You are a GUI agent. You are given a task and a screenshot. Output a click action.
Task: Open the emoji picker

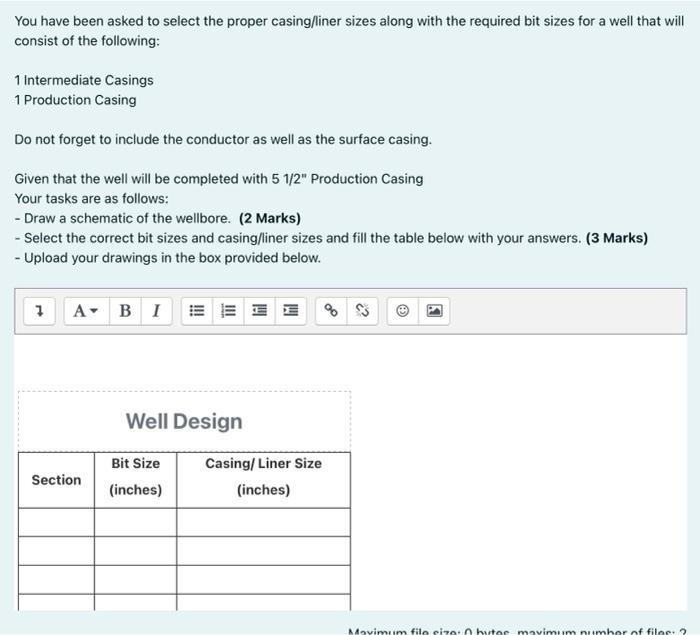coord(403,311)
